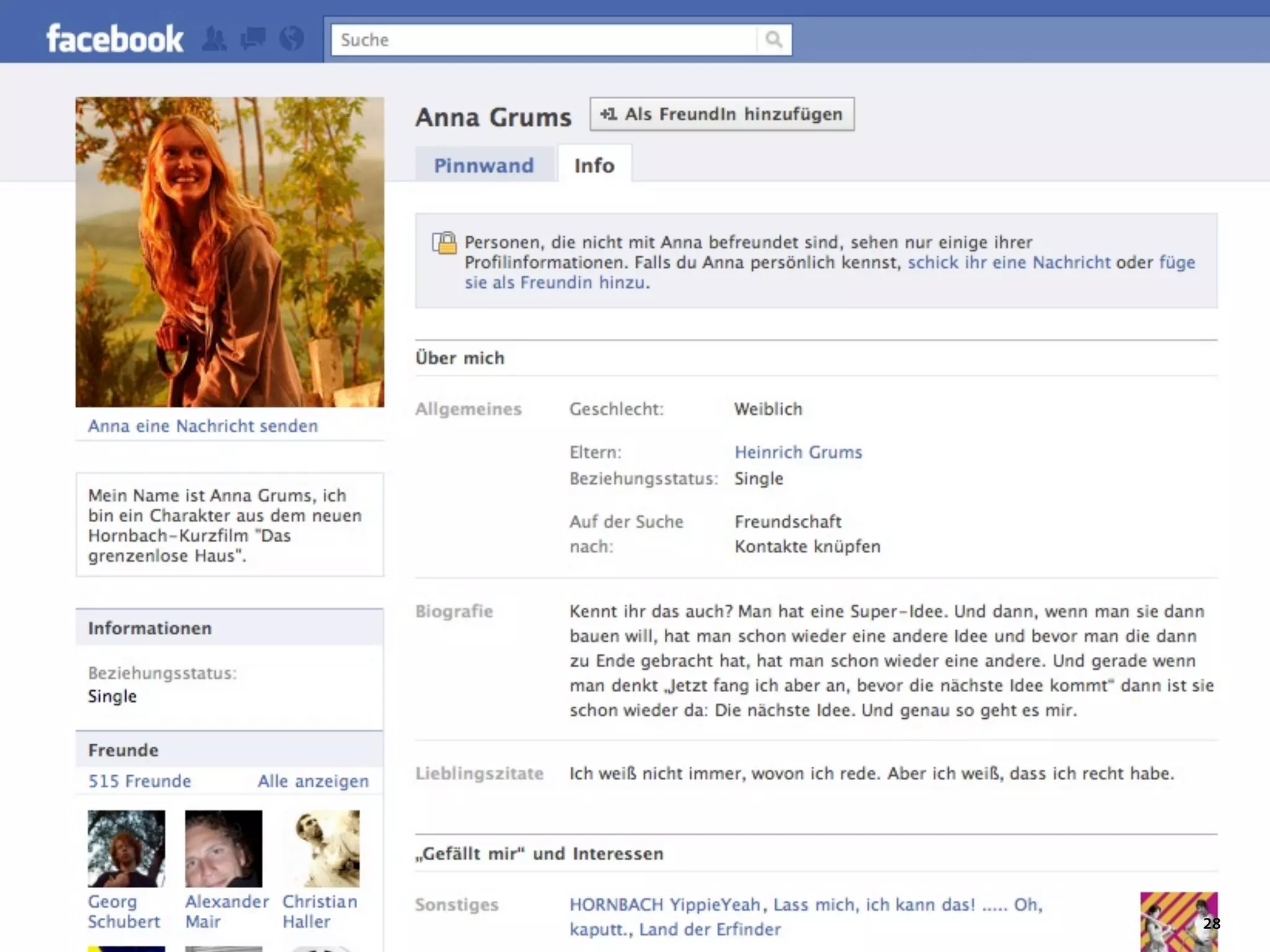Click the Facebook logo

point(115,40)
